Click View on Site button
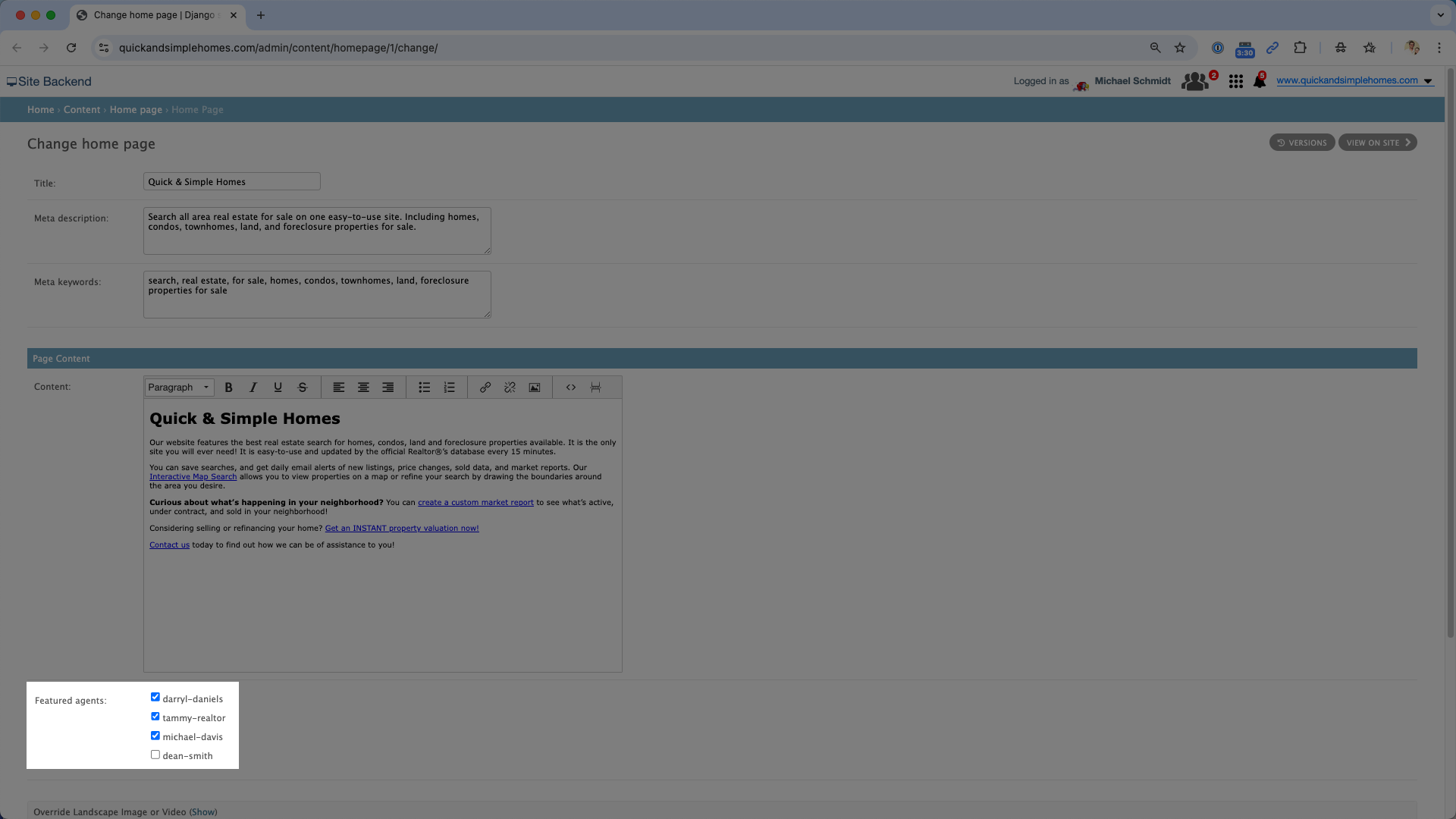The image size is (1456, 819). 1378,143
